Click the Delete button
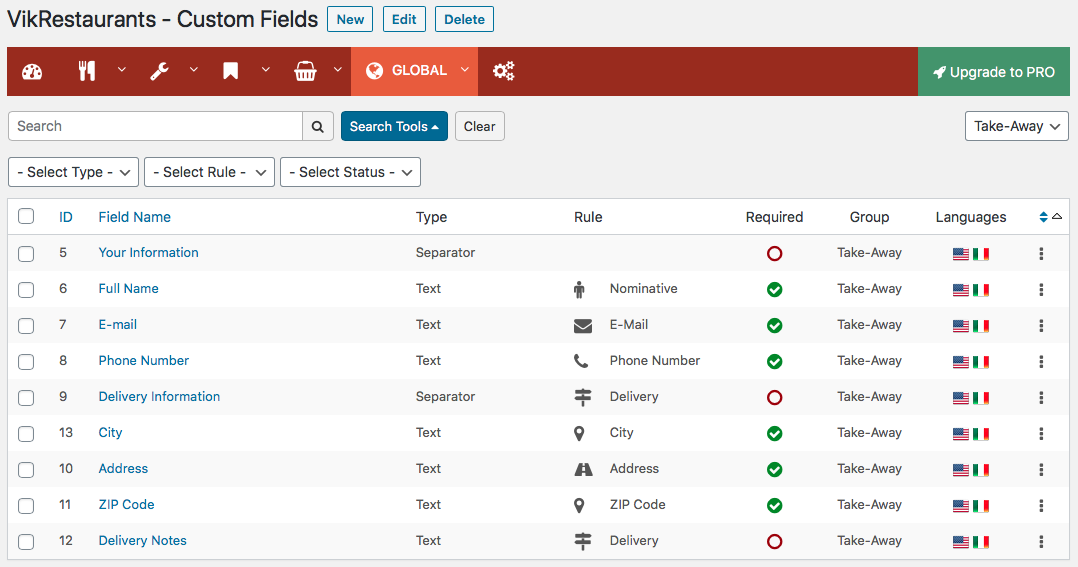The width and height of the screenshot is (1078, 567). [464, 19]
